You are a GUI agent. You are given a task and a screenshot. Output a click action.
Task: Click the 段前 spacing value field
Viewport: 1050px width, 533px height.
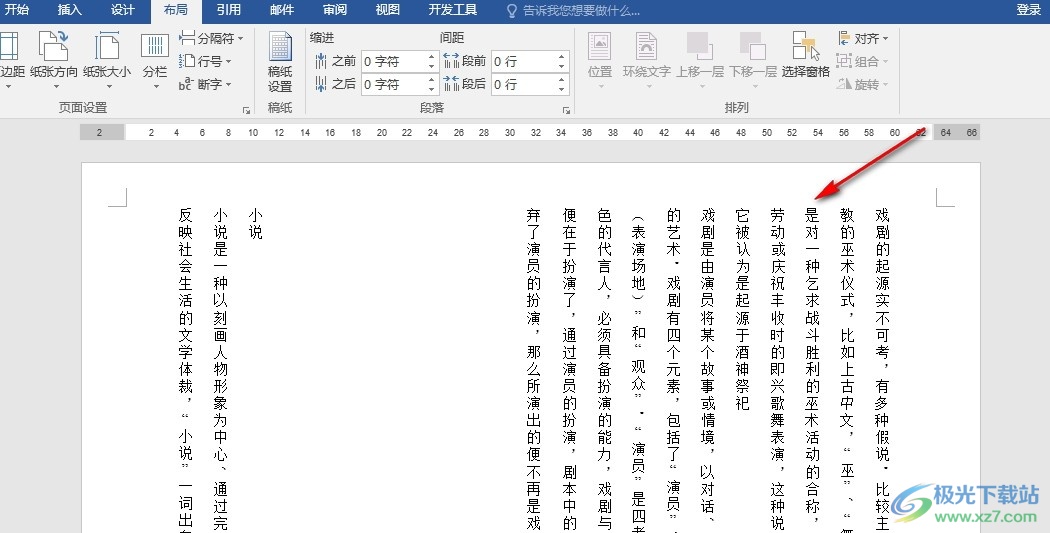(x=524, y=62)
